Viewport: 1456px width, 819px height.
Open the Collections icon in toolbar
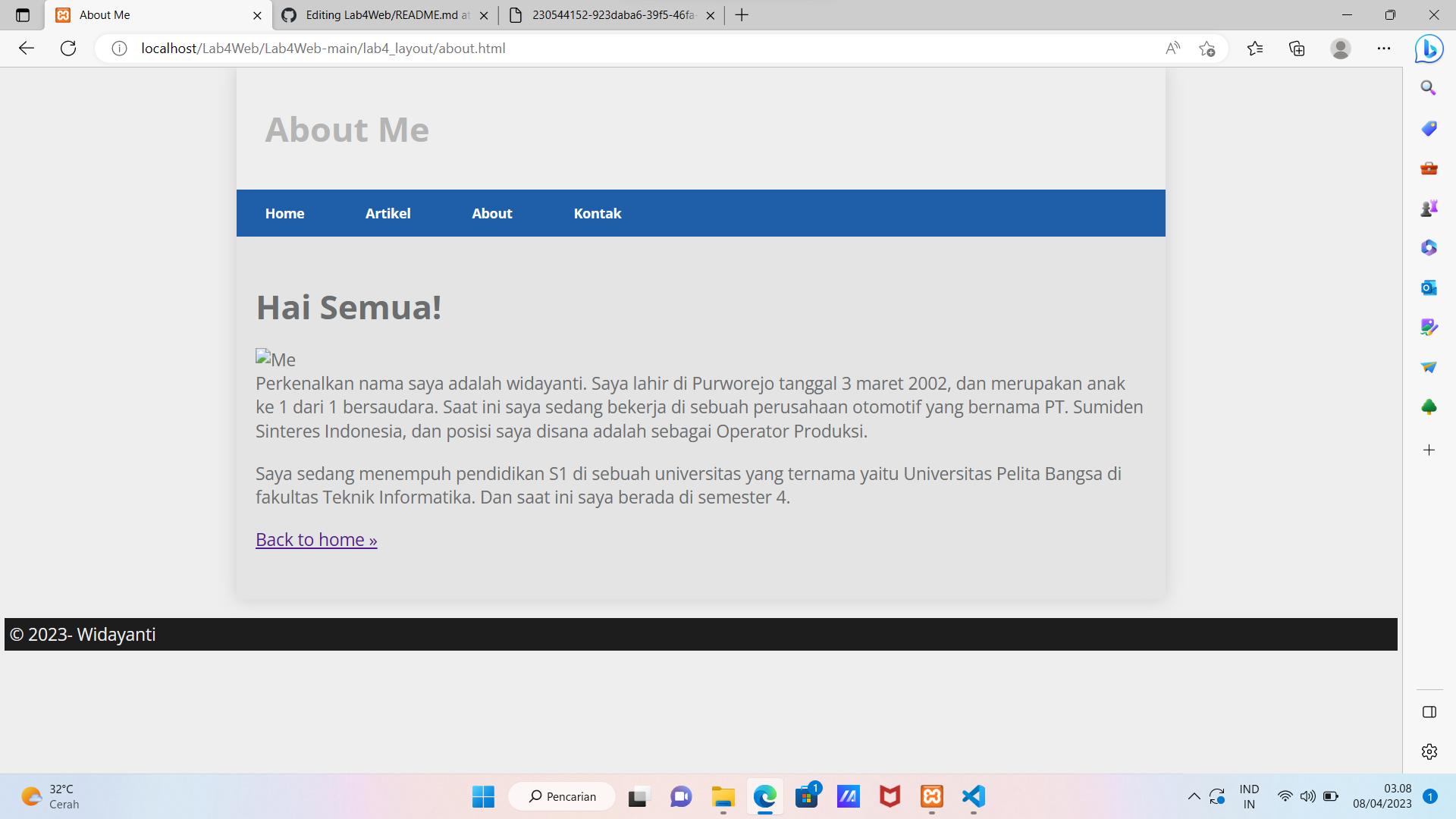pos(1297,49)
